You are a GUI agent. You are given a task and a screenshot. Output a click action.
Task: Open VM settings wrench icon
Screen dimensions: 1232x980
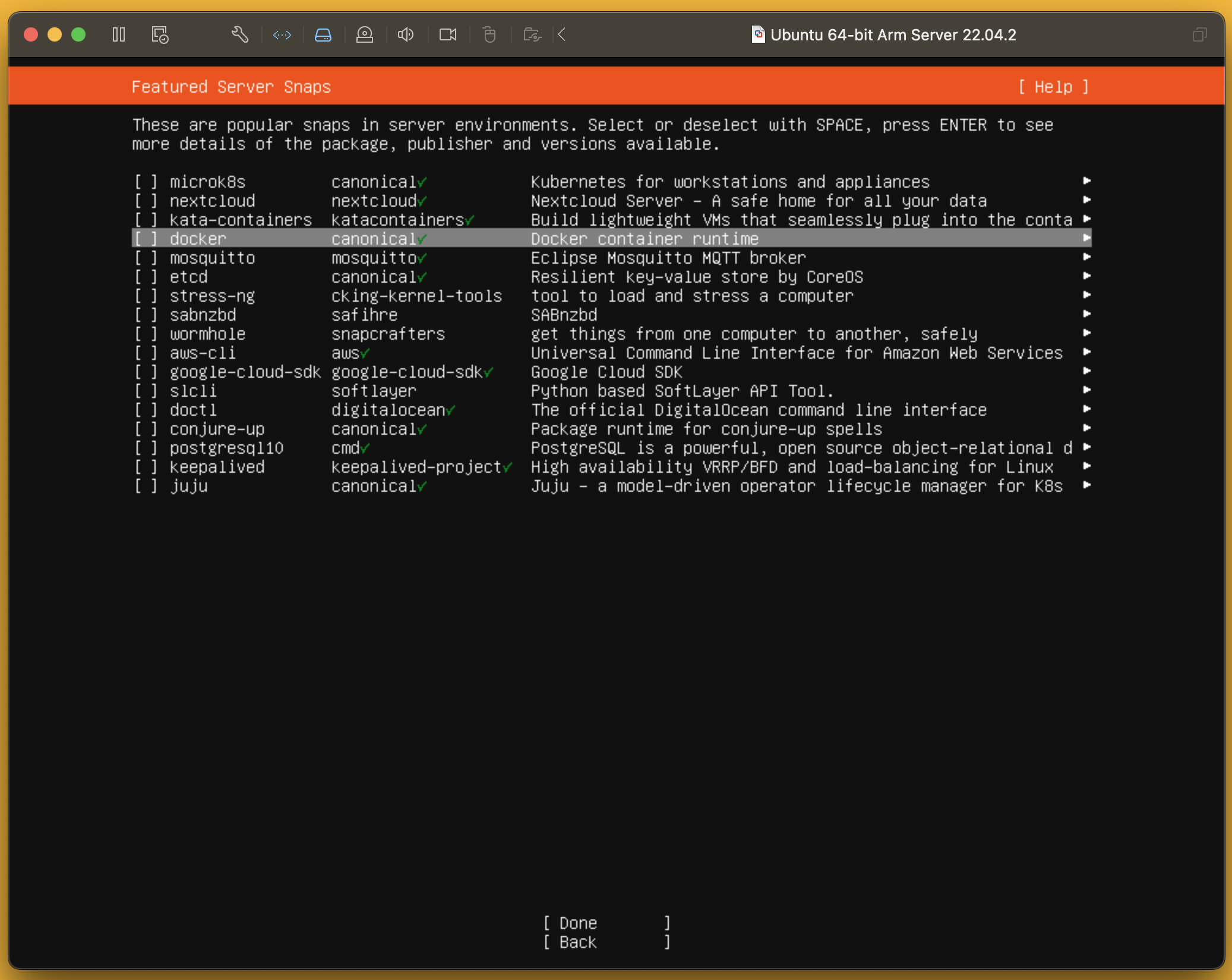(240, 35)
